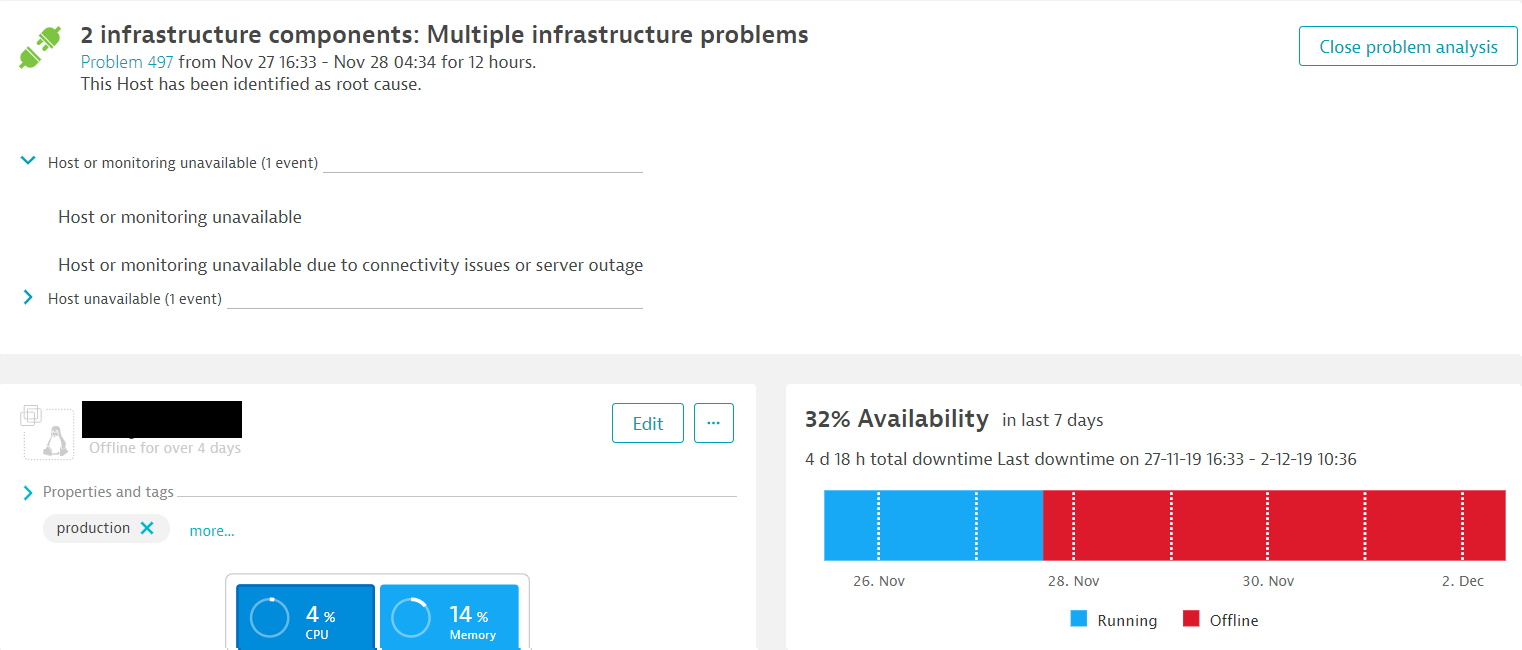This screenshot has width=1522, height=650.
Task: Expand the Host unavailable event section
Action: click(x=28, y=297)
